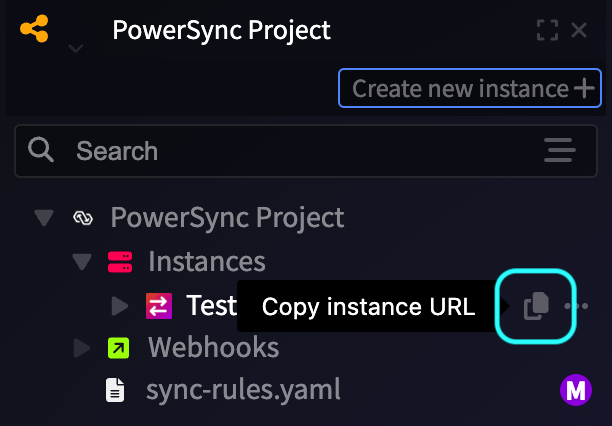Click the purple M modified badge
This screenshot has height=426, width=612.
[x=576, y=390]
